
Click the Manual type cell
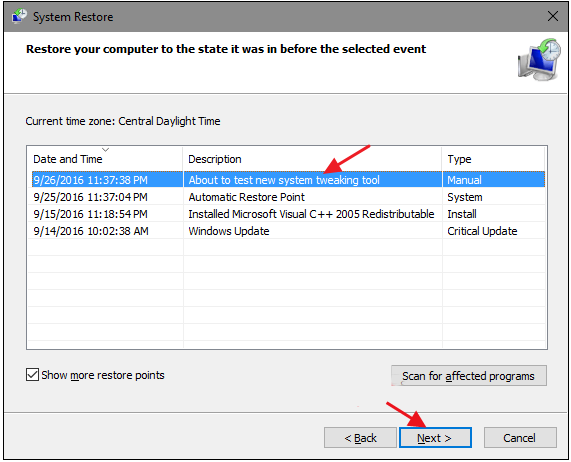(x=464, y=180)
